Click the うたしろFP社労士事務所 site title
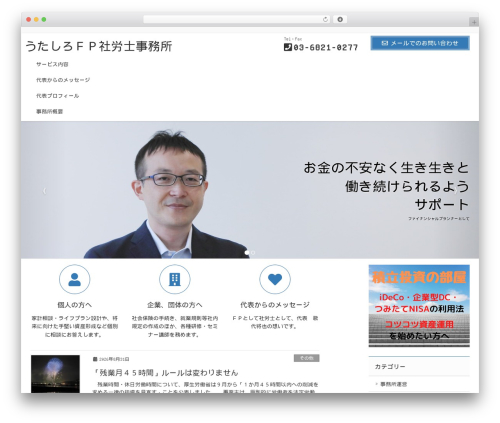The image size is (500, 423). click(99, 46)
